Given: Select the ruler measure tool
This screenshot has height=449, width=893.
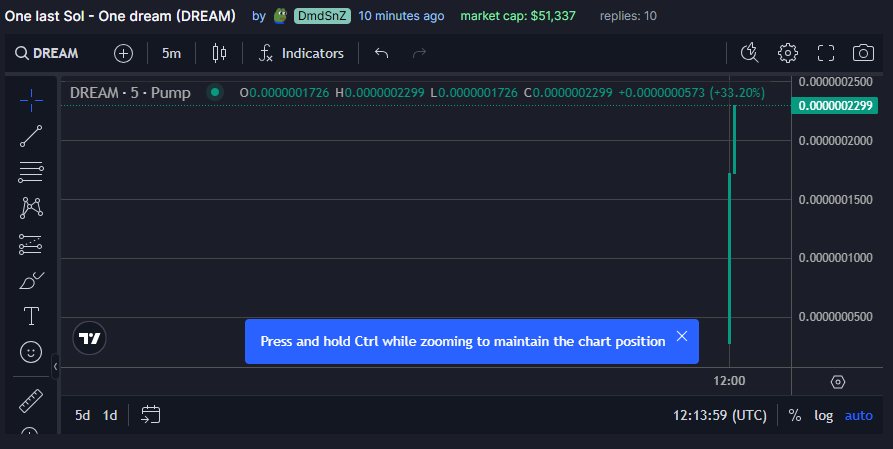Looking at the screenshot, I should click(x=31, y=401).
